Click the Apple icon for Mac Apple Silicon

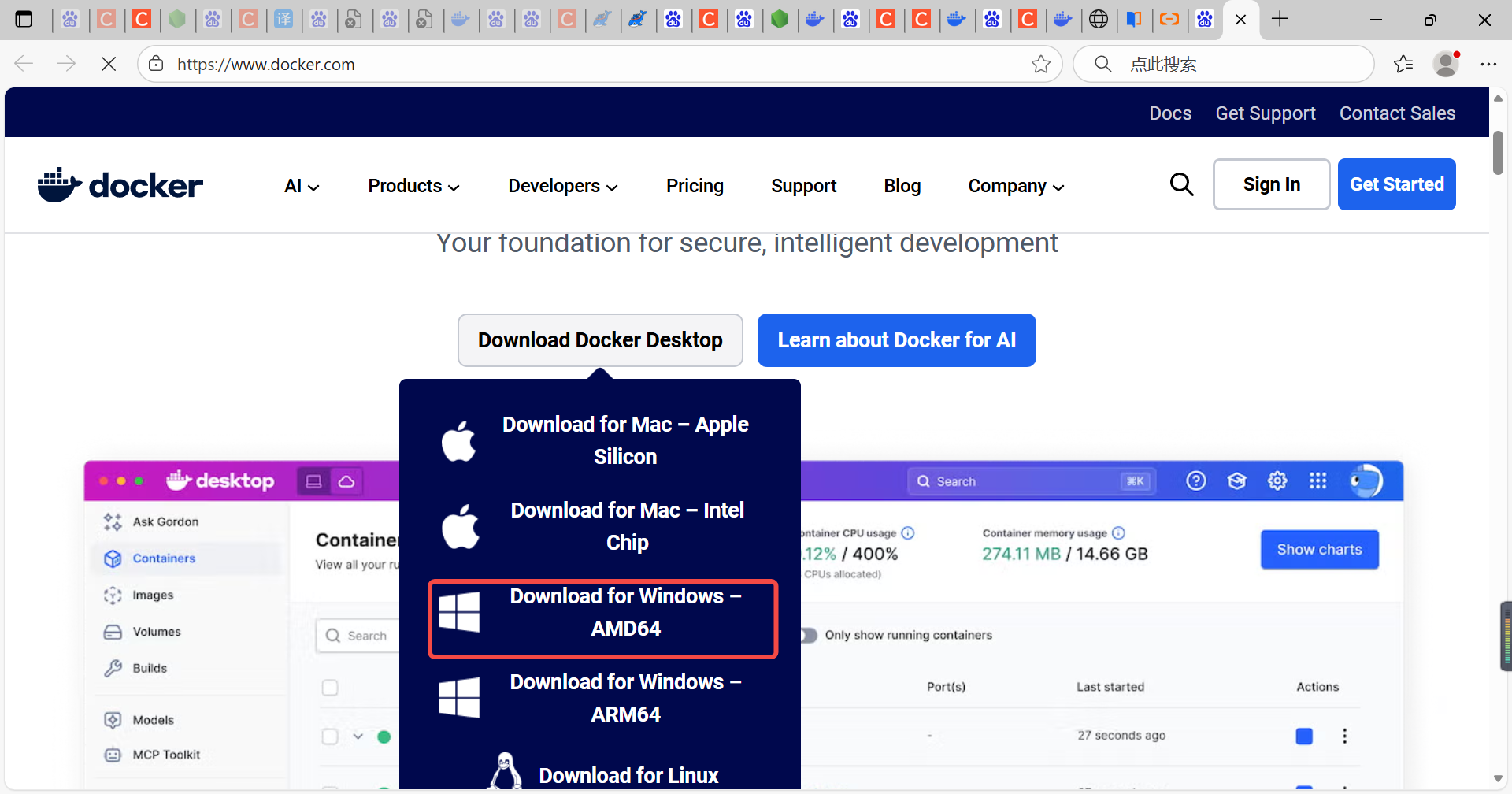459,440
